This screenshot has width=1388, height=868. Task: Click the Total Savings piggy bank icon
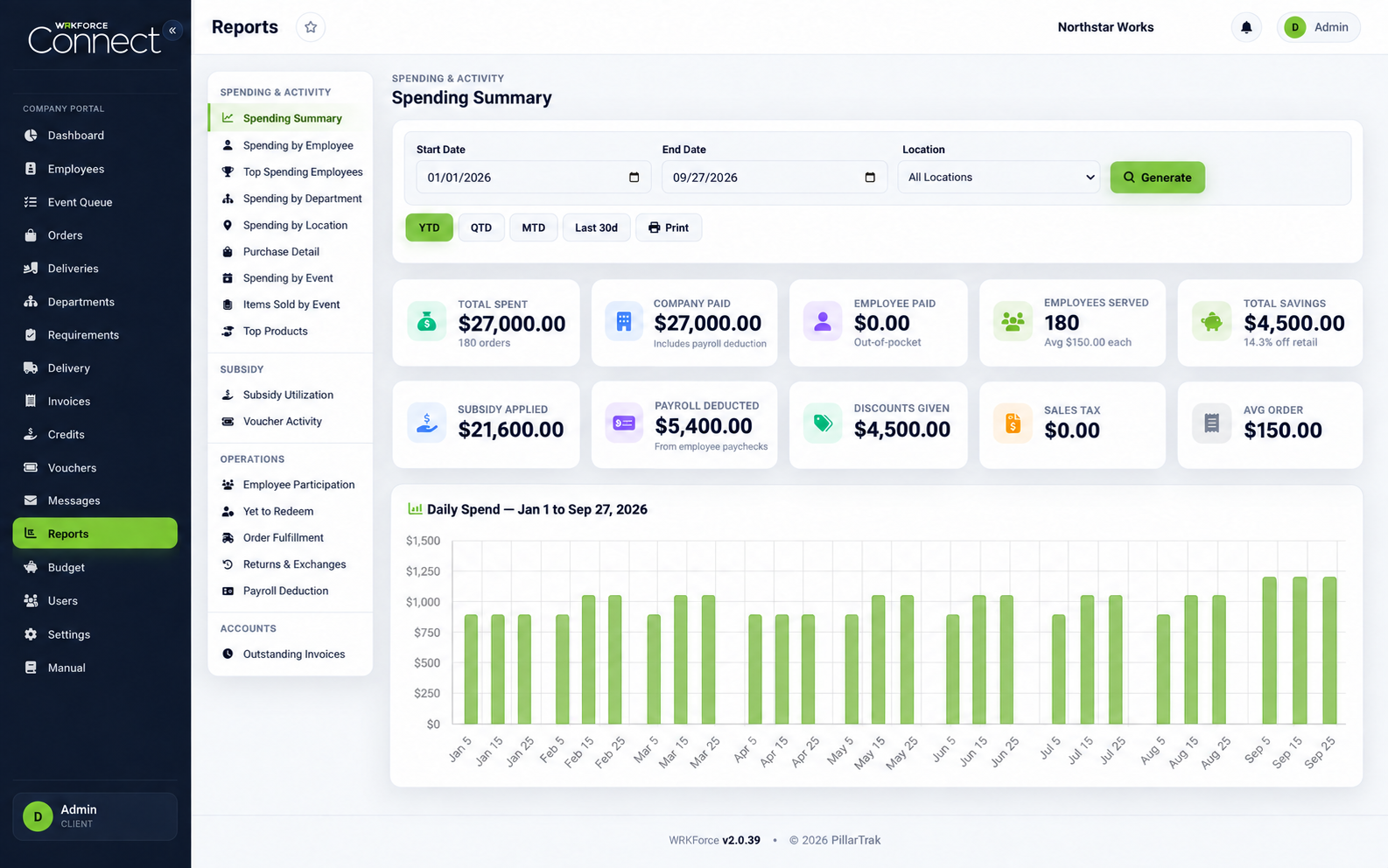point(1212,322)
